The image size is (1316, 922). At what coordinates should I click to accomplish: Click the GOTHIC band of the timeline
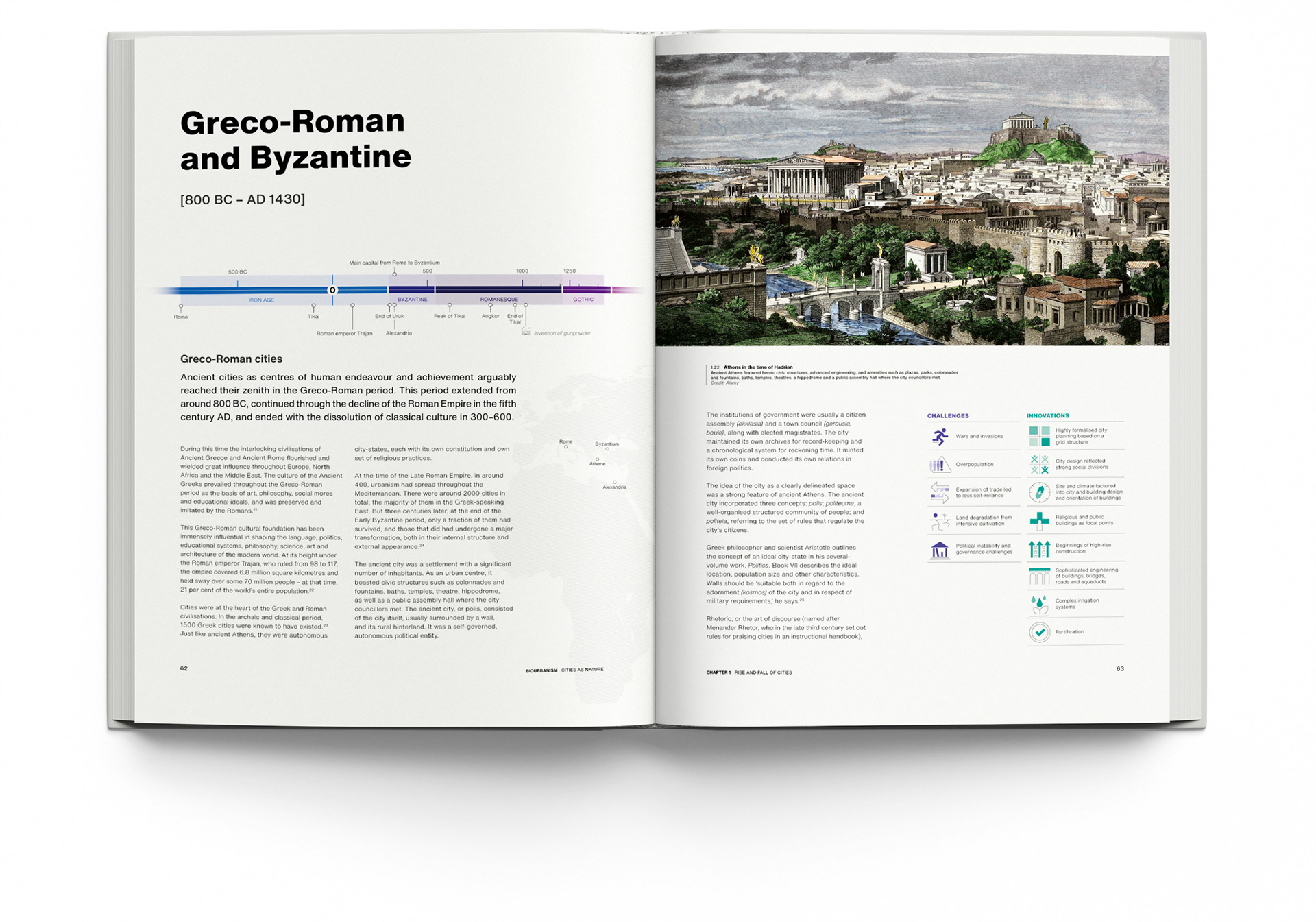[x=583, y=291]
